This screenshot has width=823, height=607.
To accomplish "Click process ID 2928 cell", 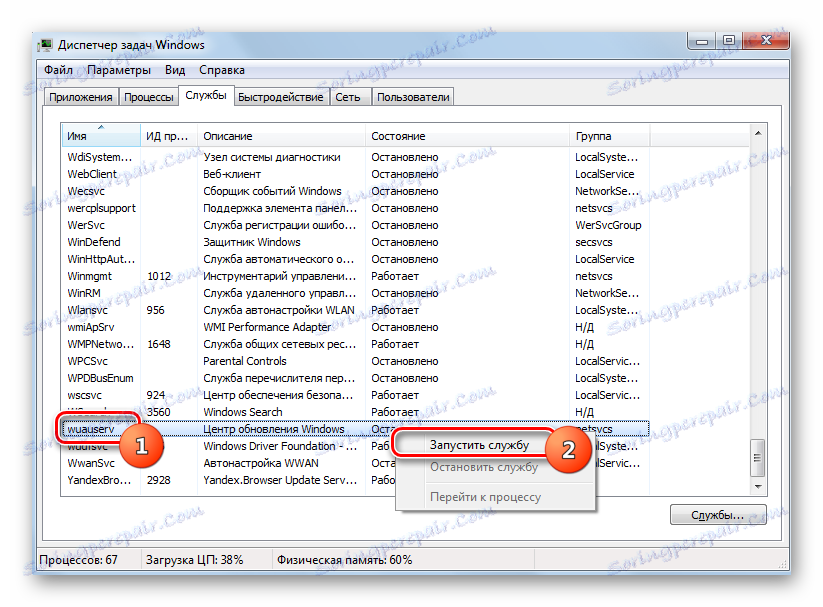I will (x=159, y=480).
